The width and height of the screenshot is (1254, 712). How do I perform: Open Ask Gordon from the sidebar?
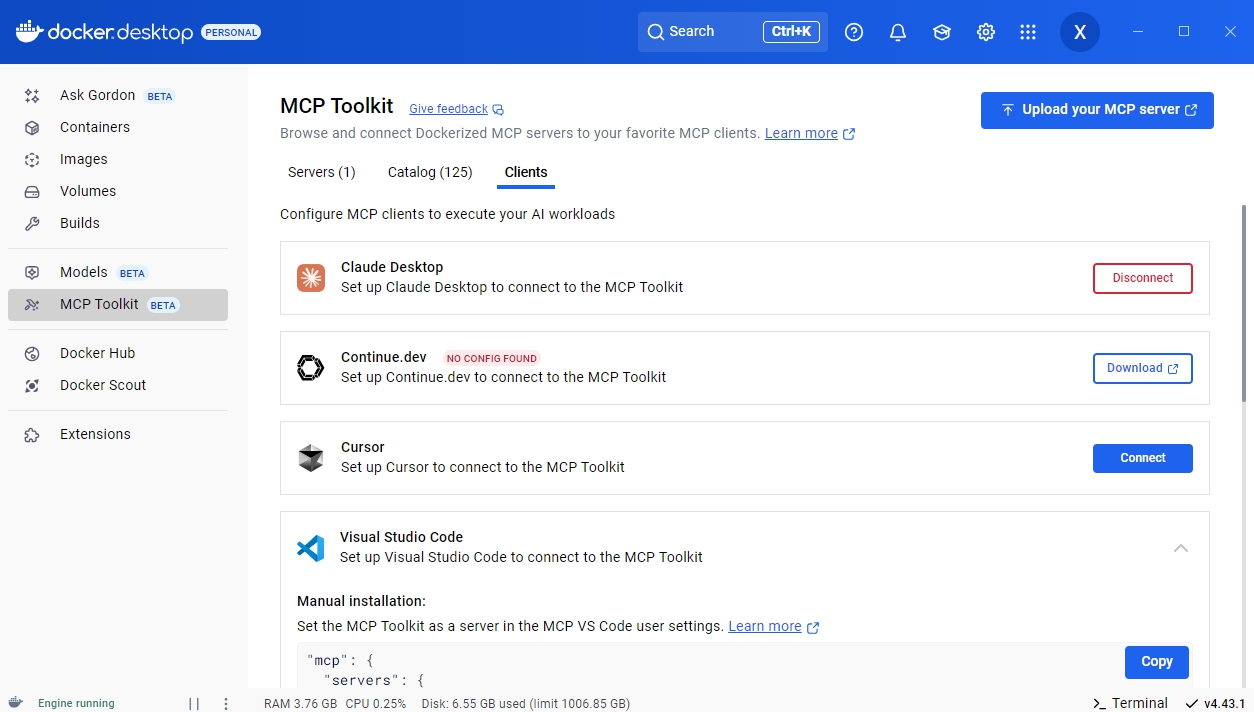click(117, 95)
